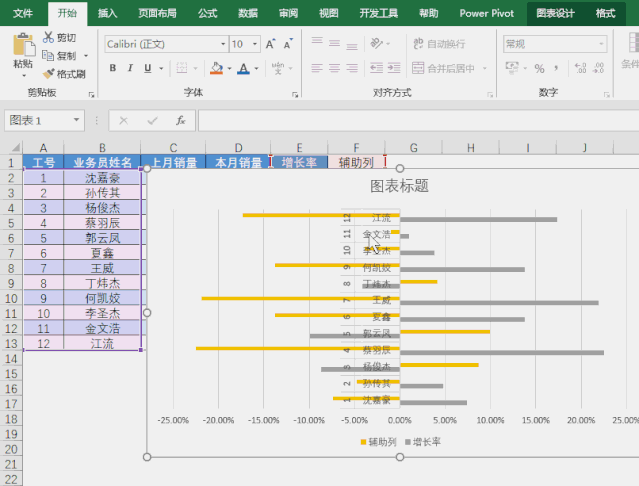Click the Paste clipboard icon
The width and height of the screenshot is (639, 486).
pos(24,44)
